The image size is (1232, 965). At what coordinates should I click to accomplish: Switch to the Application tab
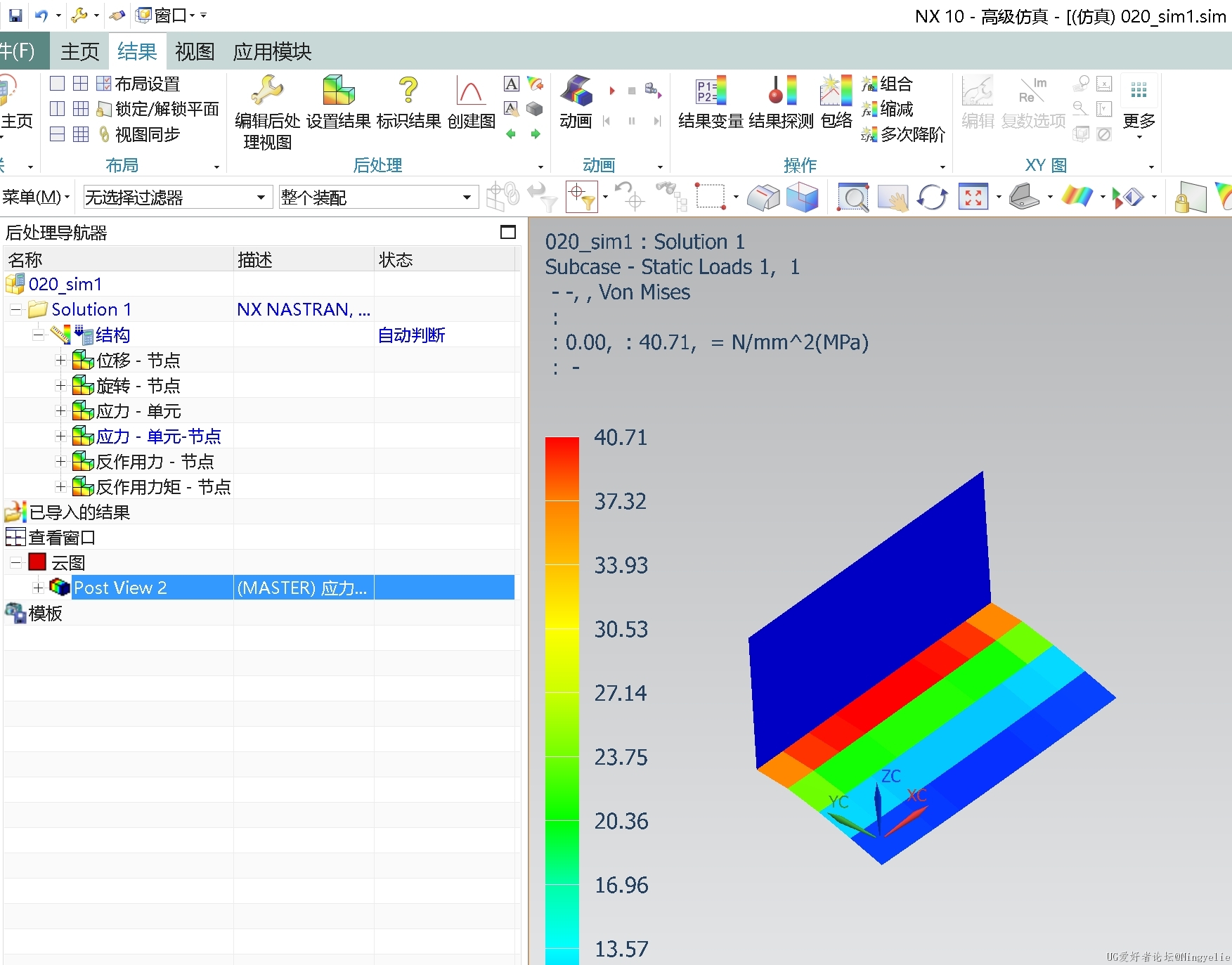273,51
